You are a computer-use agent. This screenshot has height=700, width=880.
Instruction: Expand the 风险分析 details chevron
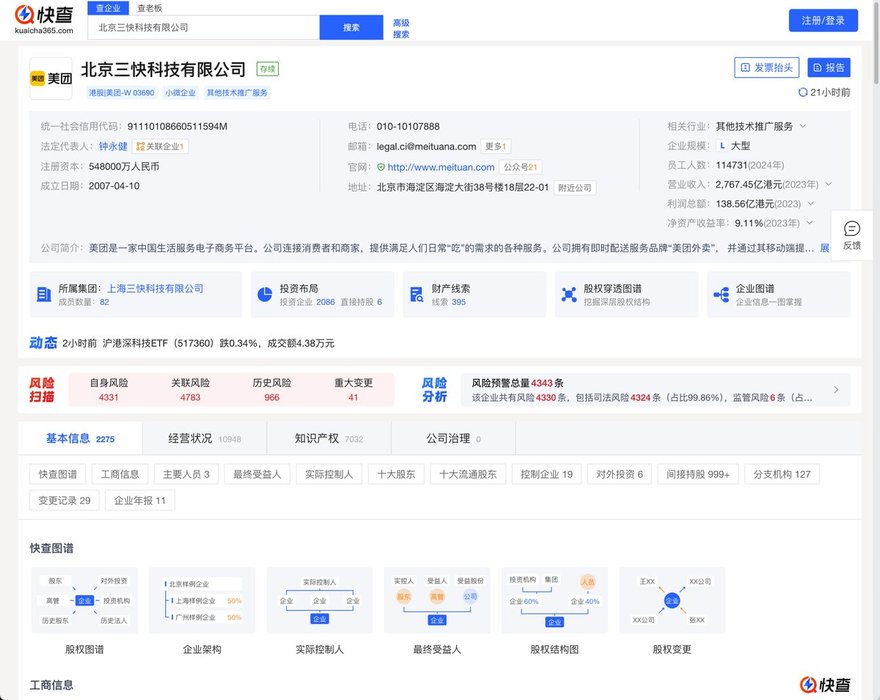click(x=836, y=390)
